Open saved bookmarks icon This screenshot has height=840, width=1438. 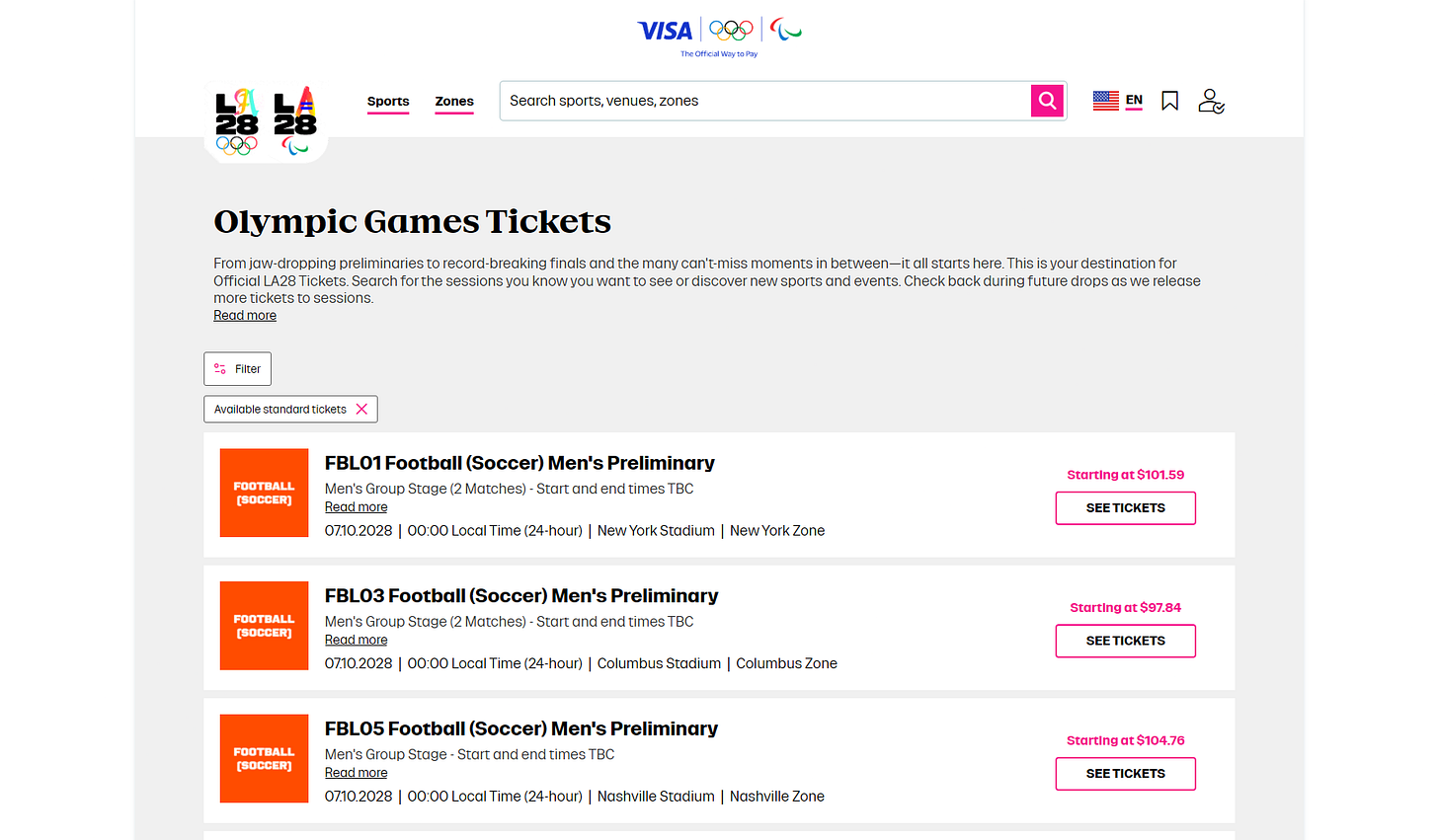pos(1169,101)
